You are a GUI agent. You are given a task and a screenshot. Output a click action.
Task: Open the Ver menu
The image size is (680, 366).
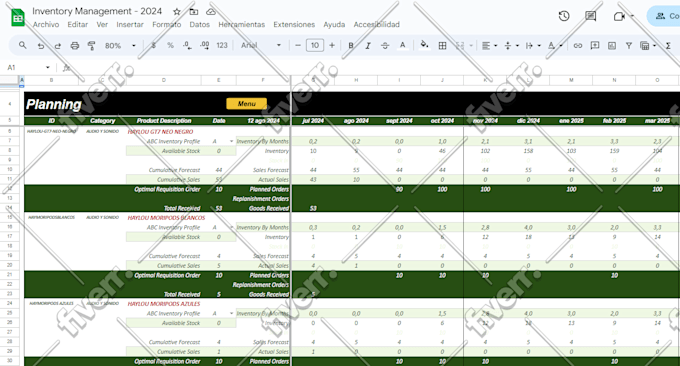[x=102, y=25]
